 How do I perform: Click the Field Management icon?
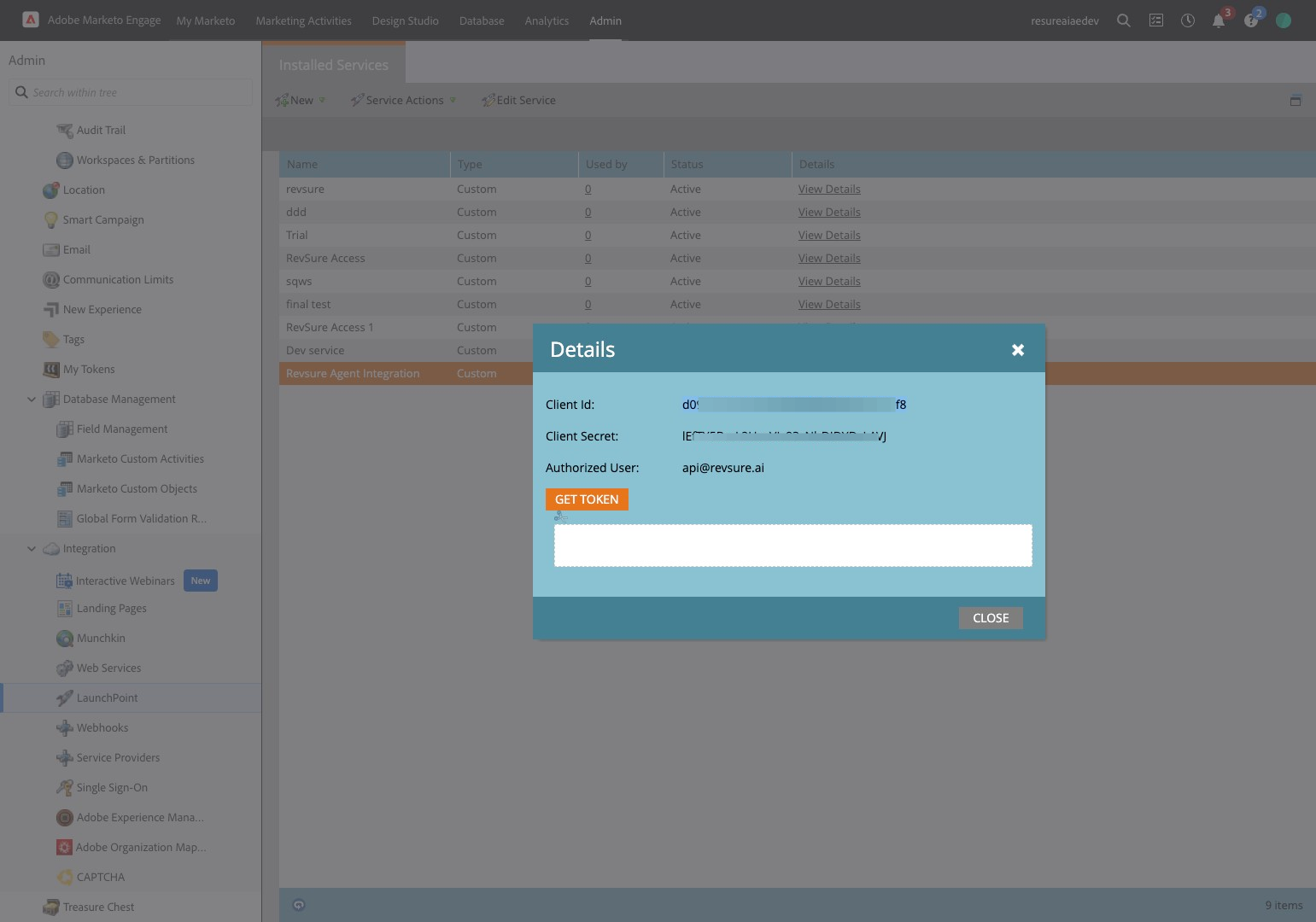coord(65,429)
